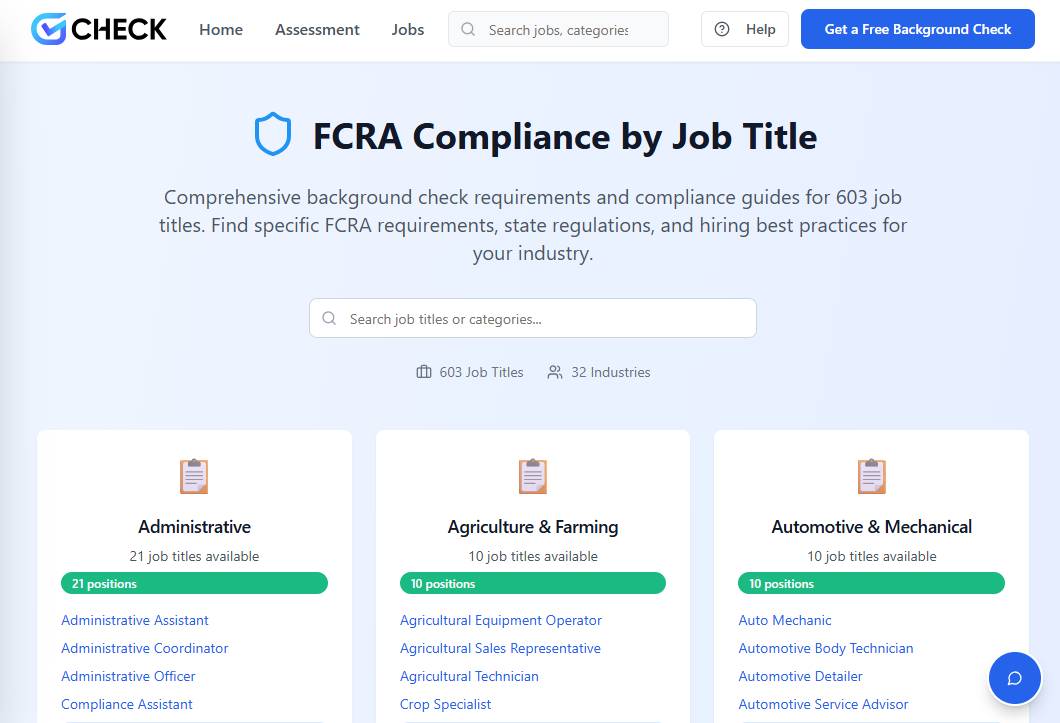Click the question mark Help icon
The width and height of the screenshot is (1060, 723).
tap(722, 30)
